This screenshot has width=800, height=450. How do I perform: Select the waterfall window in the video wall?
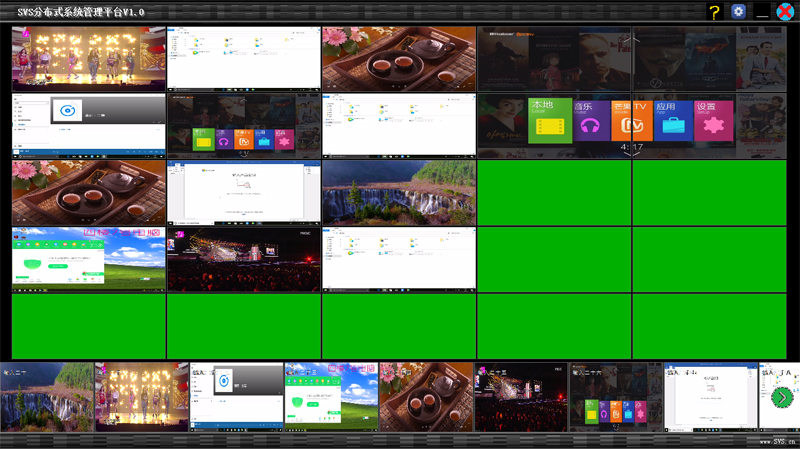pos(398,192)
